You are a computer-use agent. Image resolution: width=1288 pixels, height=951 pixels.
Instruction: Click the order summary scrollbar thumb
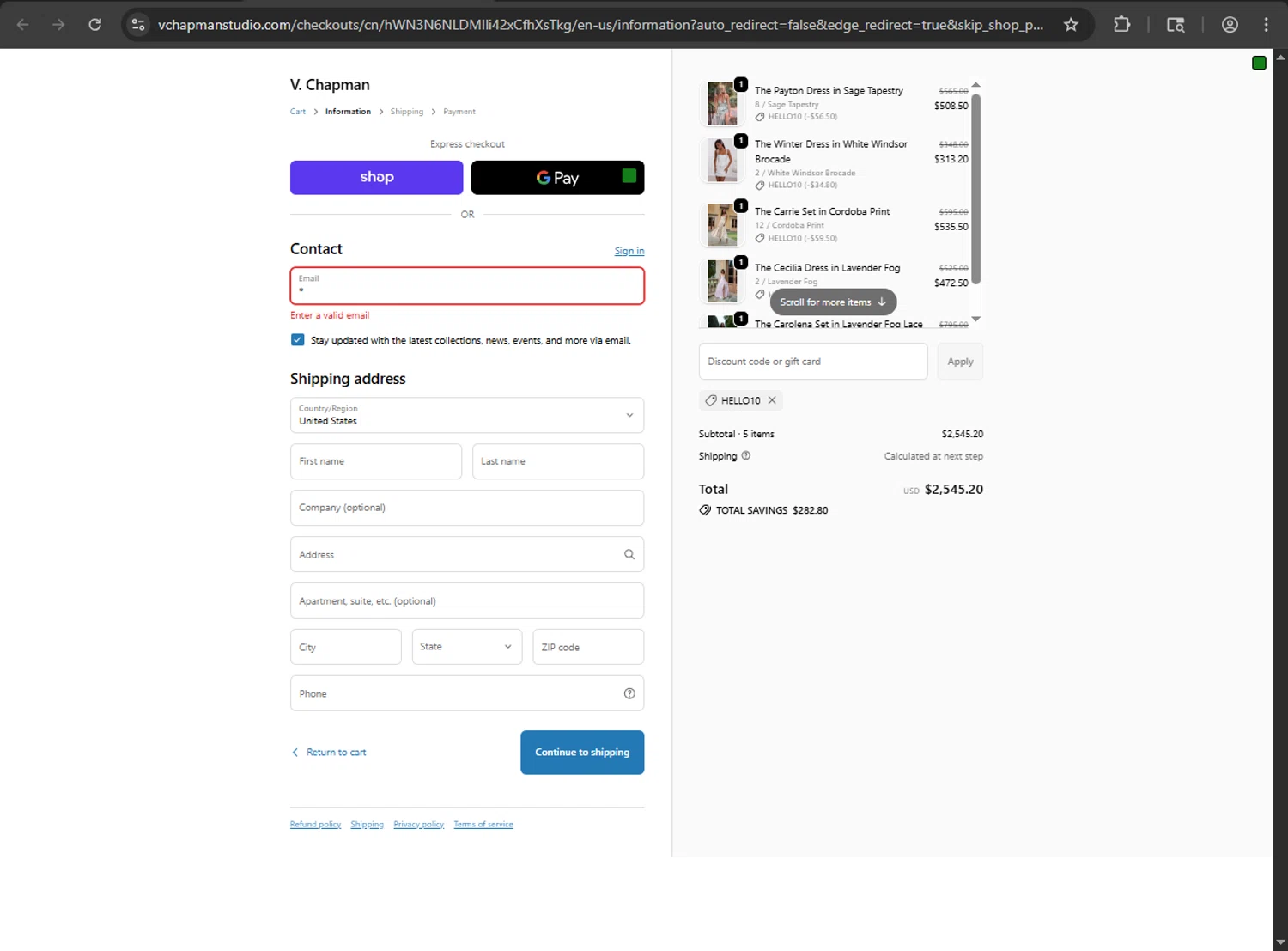(975, 188)
